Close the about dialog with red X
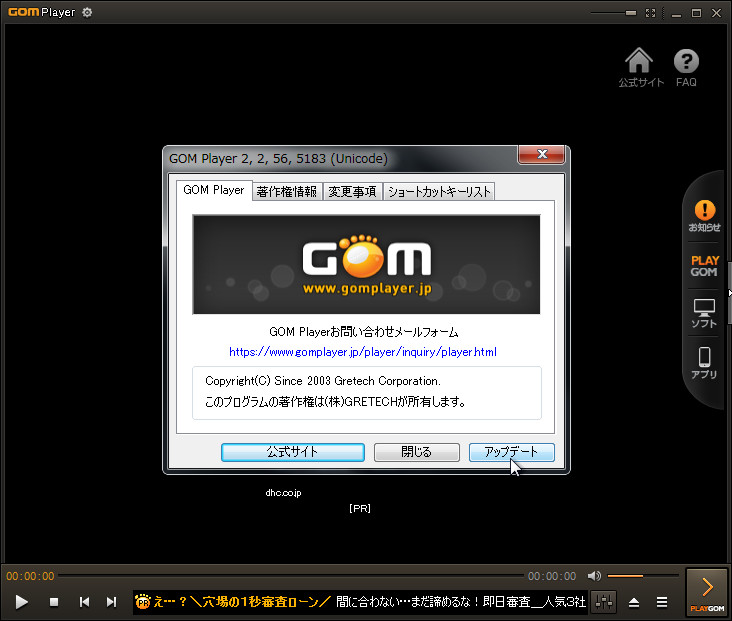This screenshot has width=732, height=621. click(542, 154)
